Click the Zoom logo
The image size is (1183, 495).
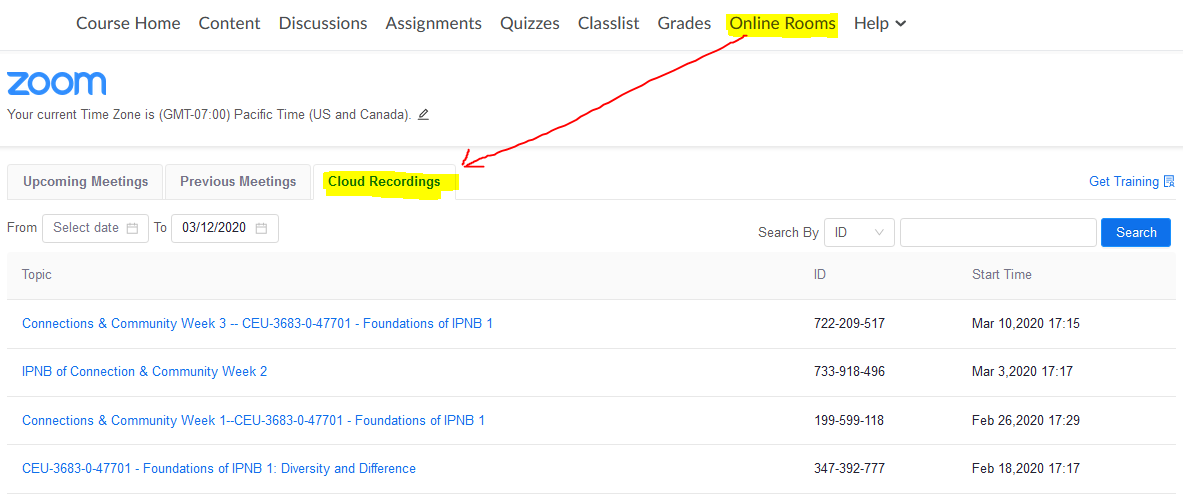pos(56,84)
